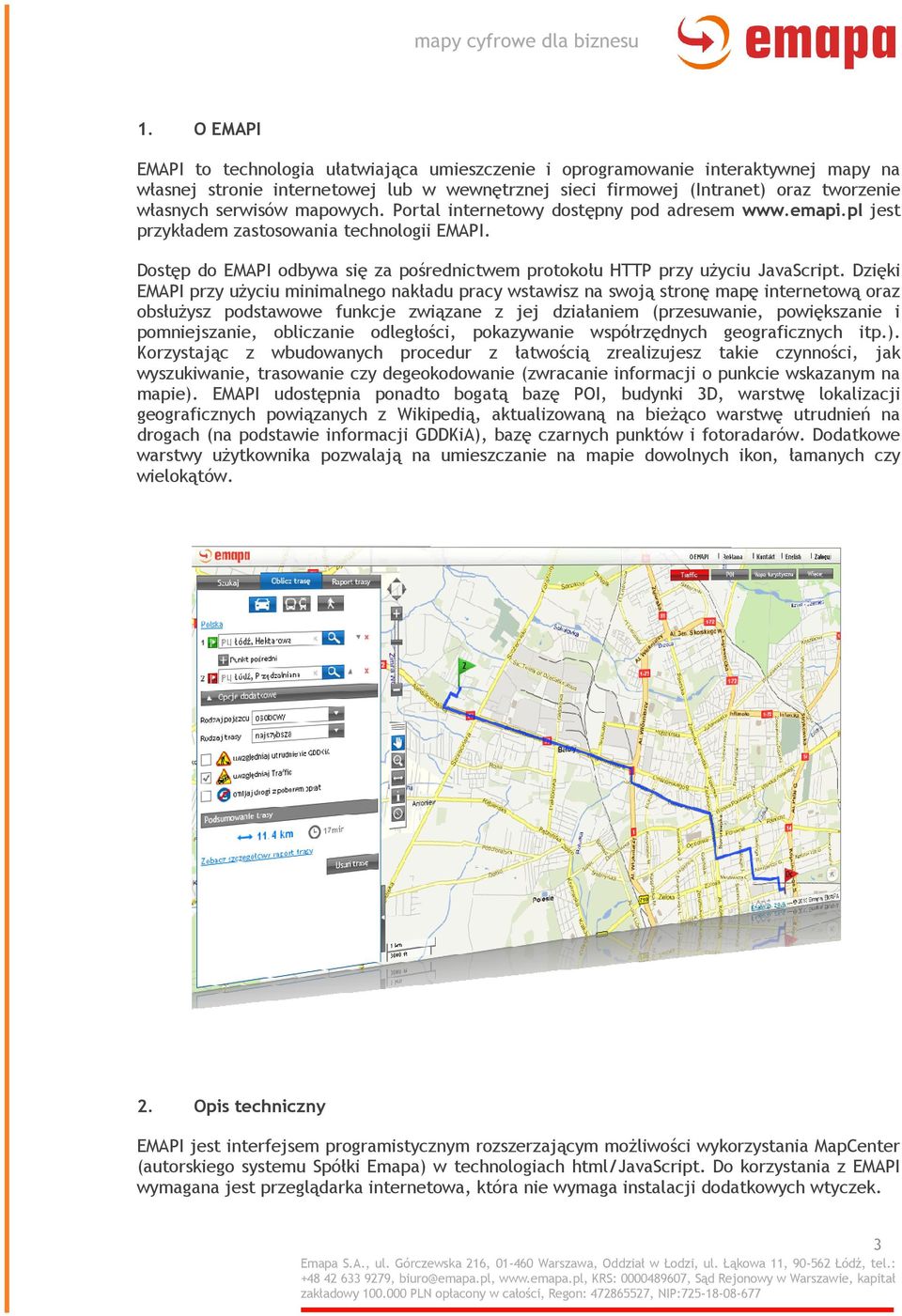The width and height of the screenshot is (902, 1316).
Task: Click red destination flag icon of point 2
Action: [212, 678]
